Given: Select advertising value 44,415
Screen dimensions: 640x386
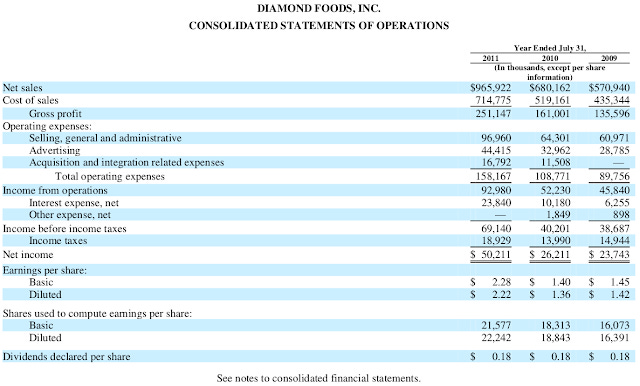Looking at the screenshot, I should 496,151.
